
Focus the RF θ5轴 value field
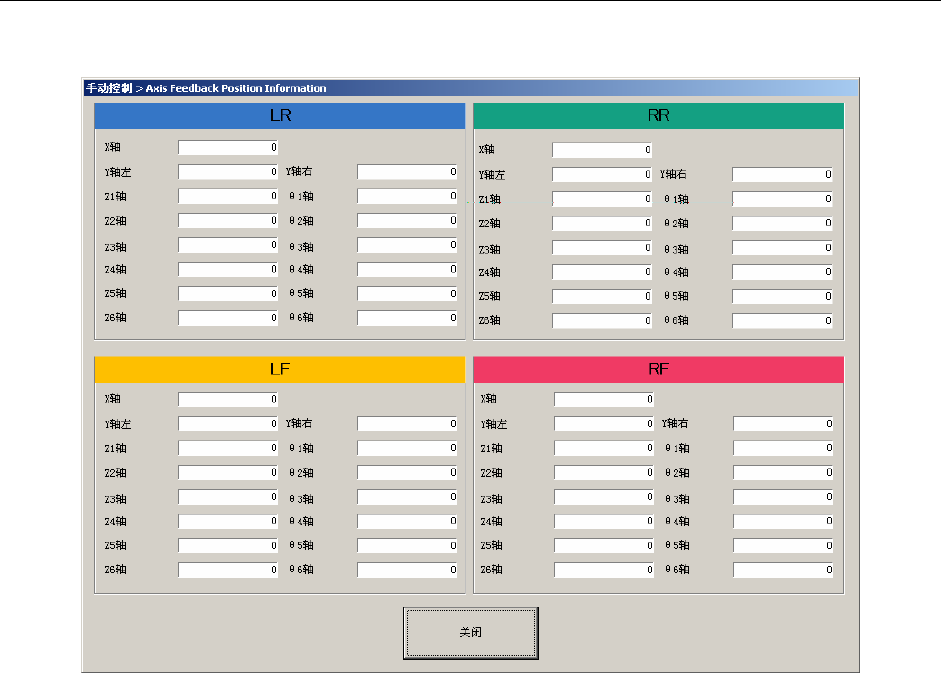click(783, 546)
